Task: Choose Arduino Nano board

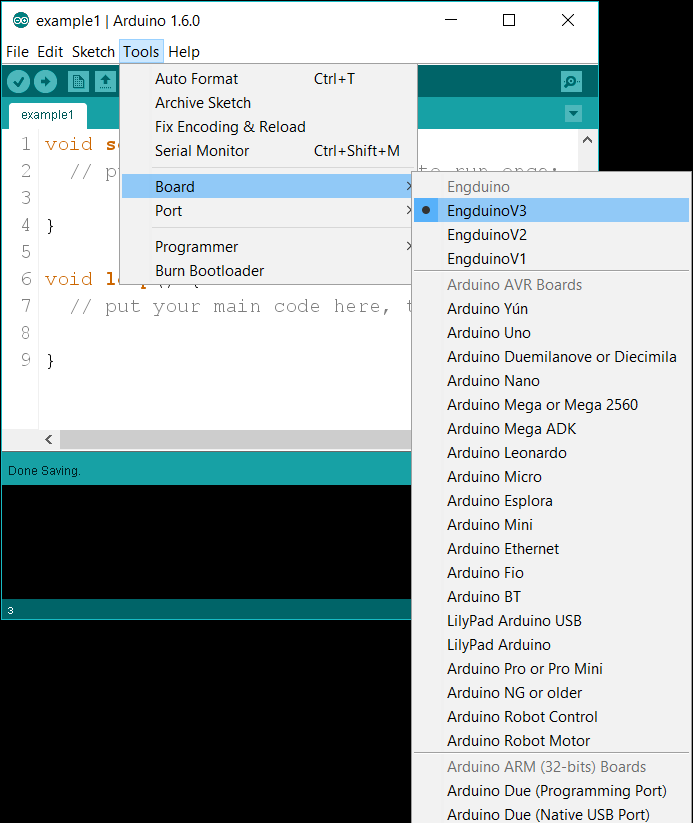Action: coord(551,381)
